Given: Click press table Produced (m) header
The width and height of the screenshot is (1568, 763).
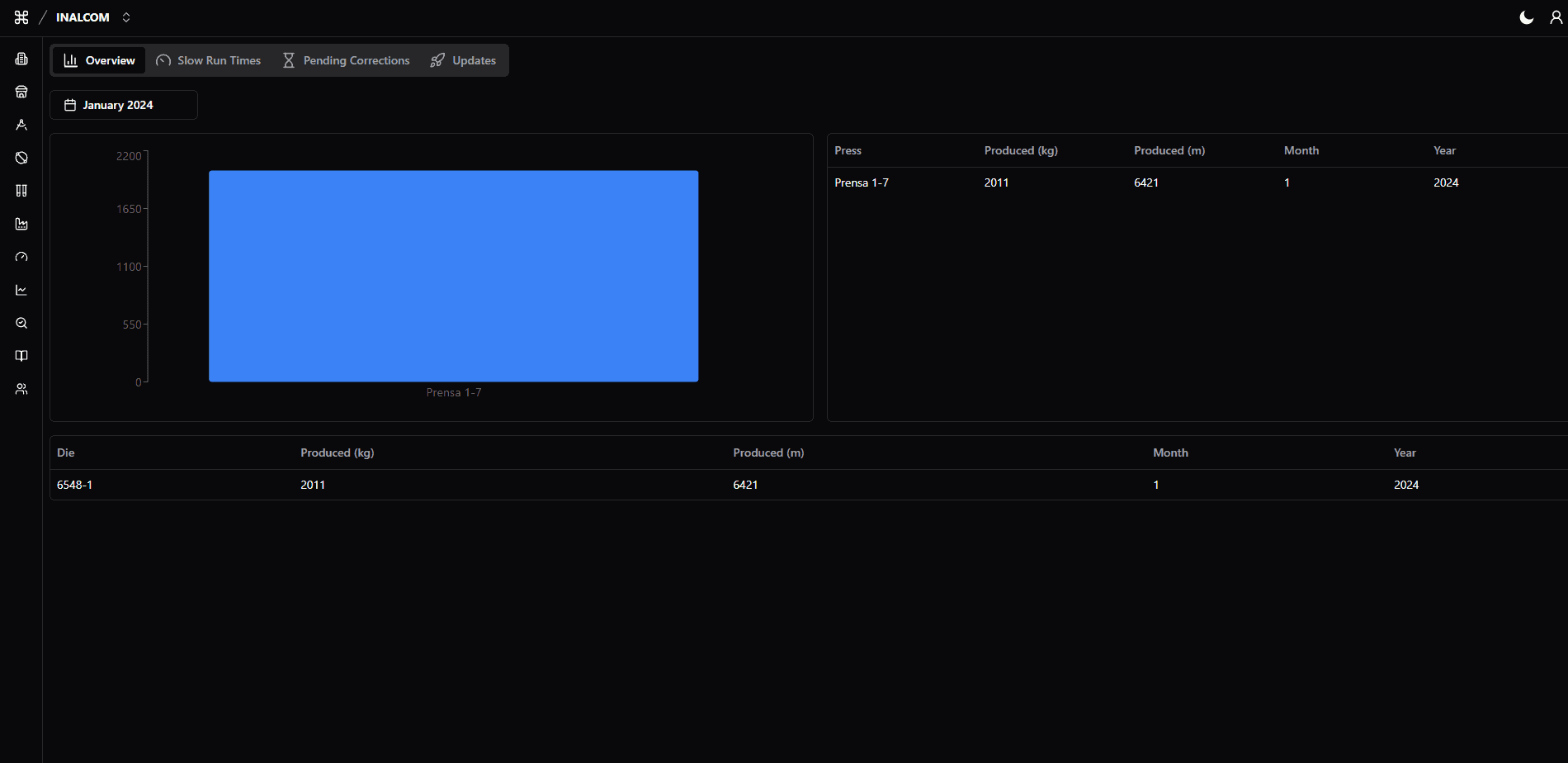Looking at the screenshot, I should [x=1169, y=150].
